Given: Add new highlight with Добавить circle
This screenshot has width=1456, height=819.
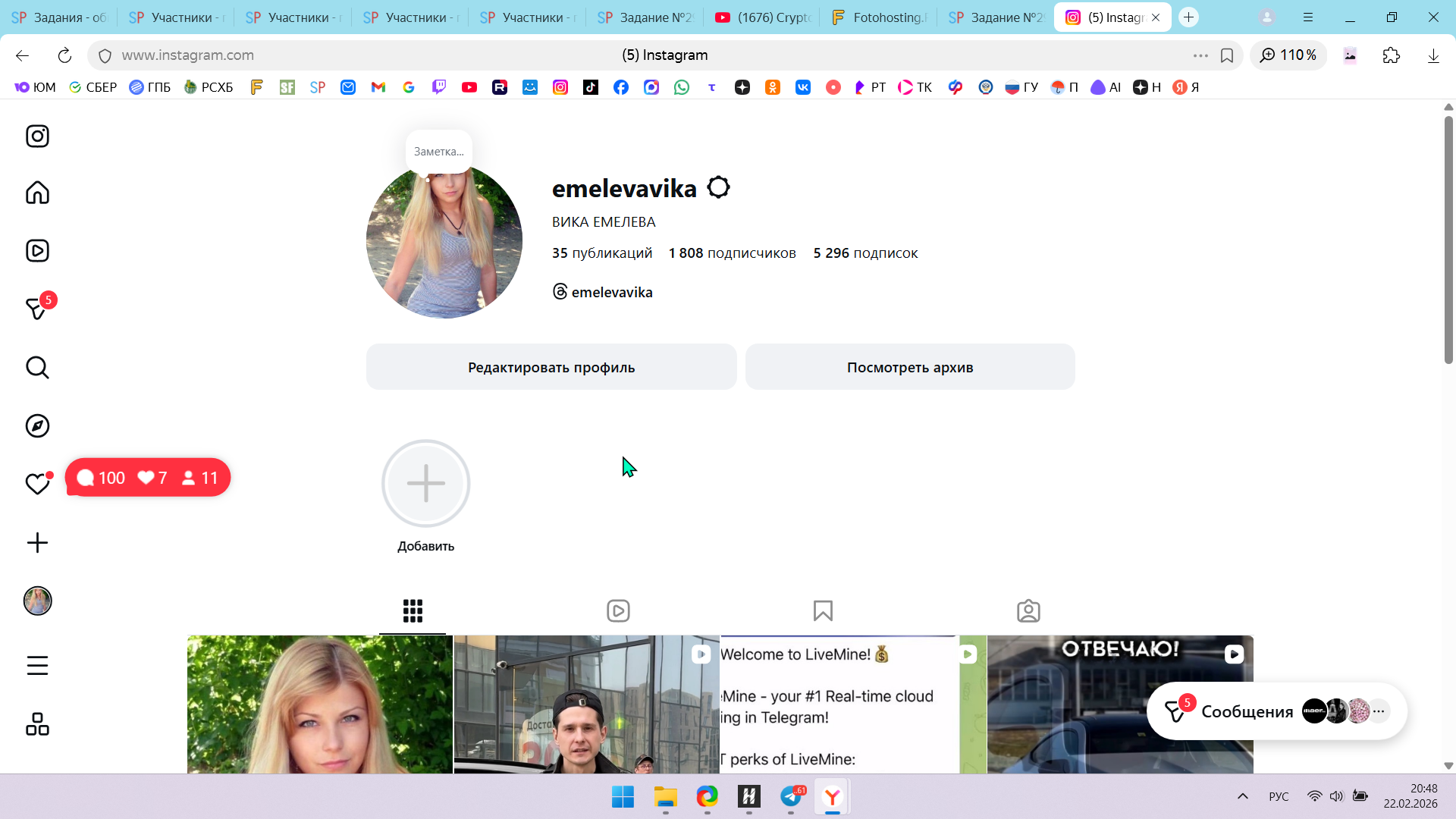Looking at the screenshot, I should [x=425, y=484].
